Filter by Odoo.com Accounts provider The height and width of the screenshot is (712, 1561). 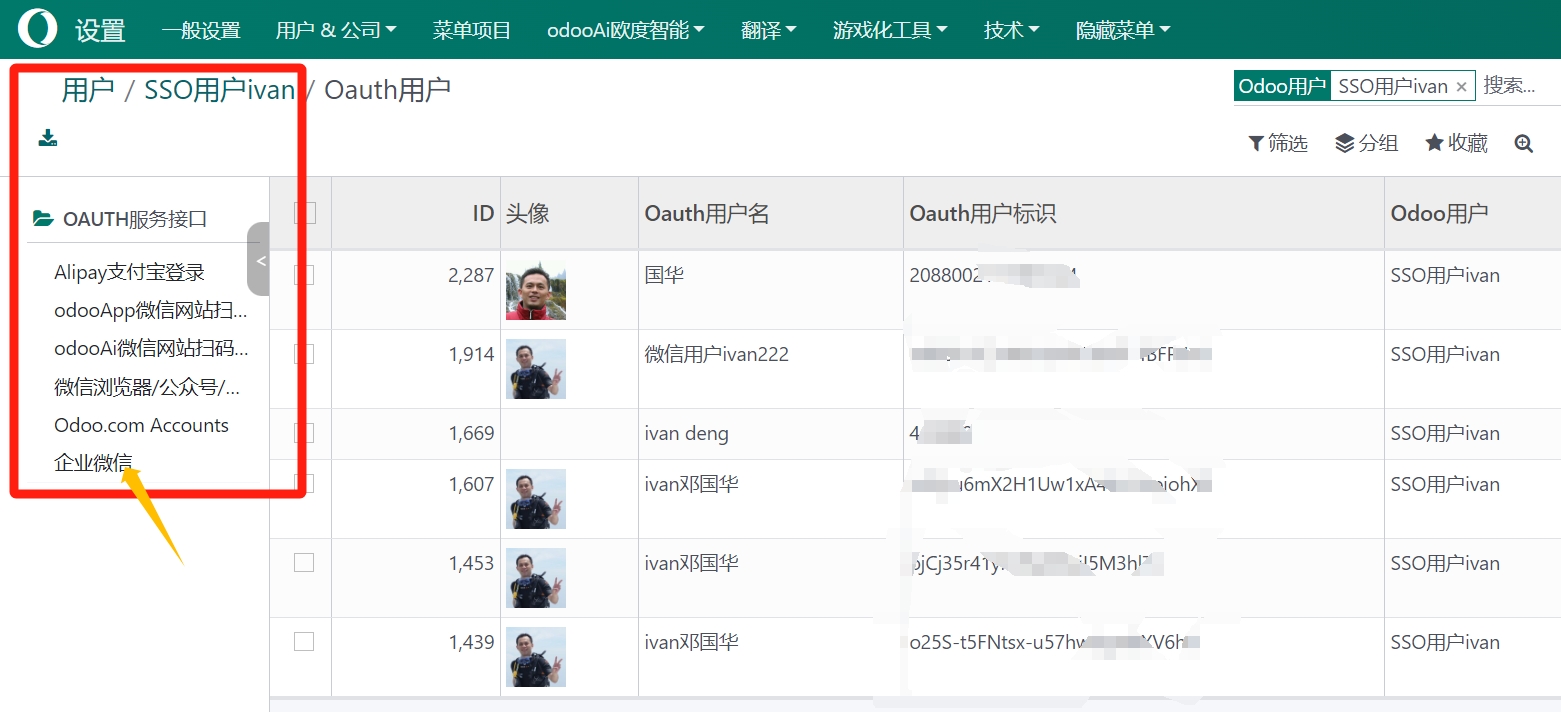tap(141, 425)
